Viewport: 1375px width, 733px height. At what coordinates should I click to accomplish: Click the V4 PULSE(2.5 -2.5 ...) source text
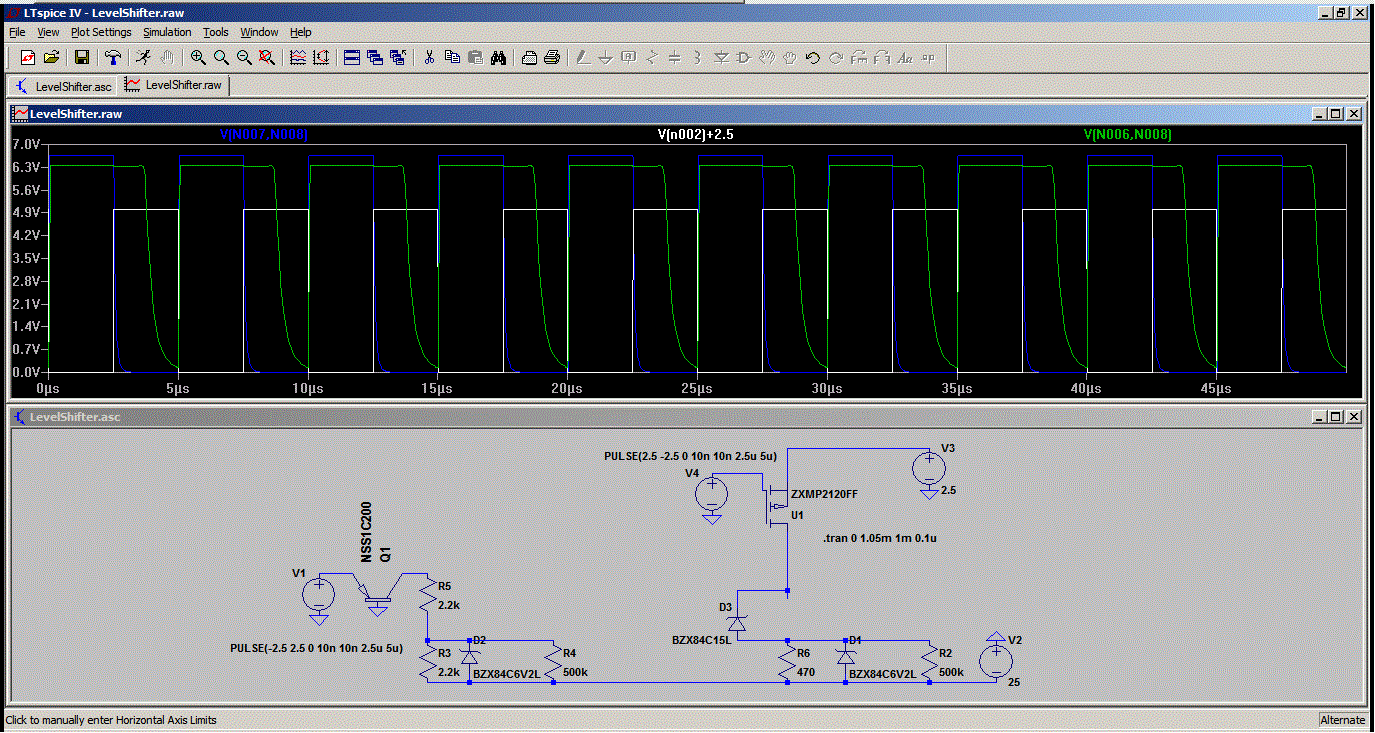click(x=690, y=456)
